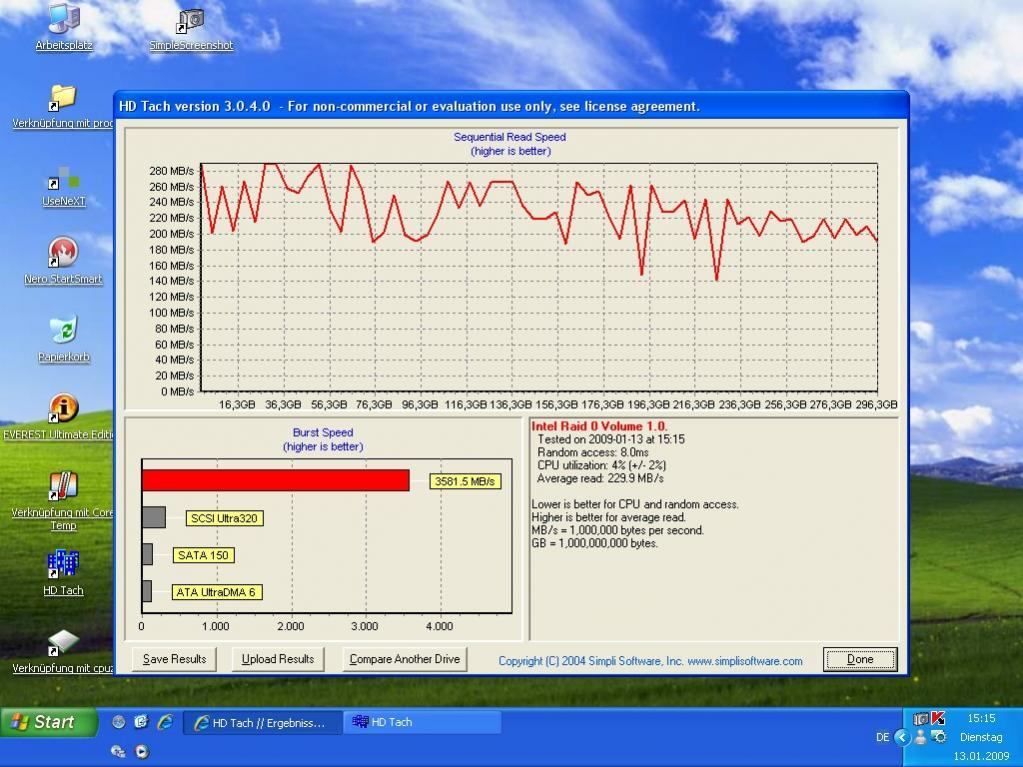Open the Start menu
The width and height of the screenshot is (1023, 767).
click(48, 722)
